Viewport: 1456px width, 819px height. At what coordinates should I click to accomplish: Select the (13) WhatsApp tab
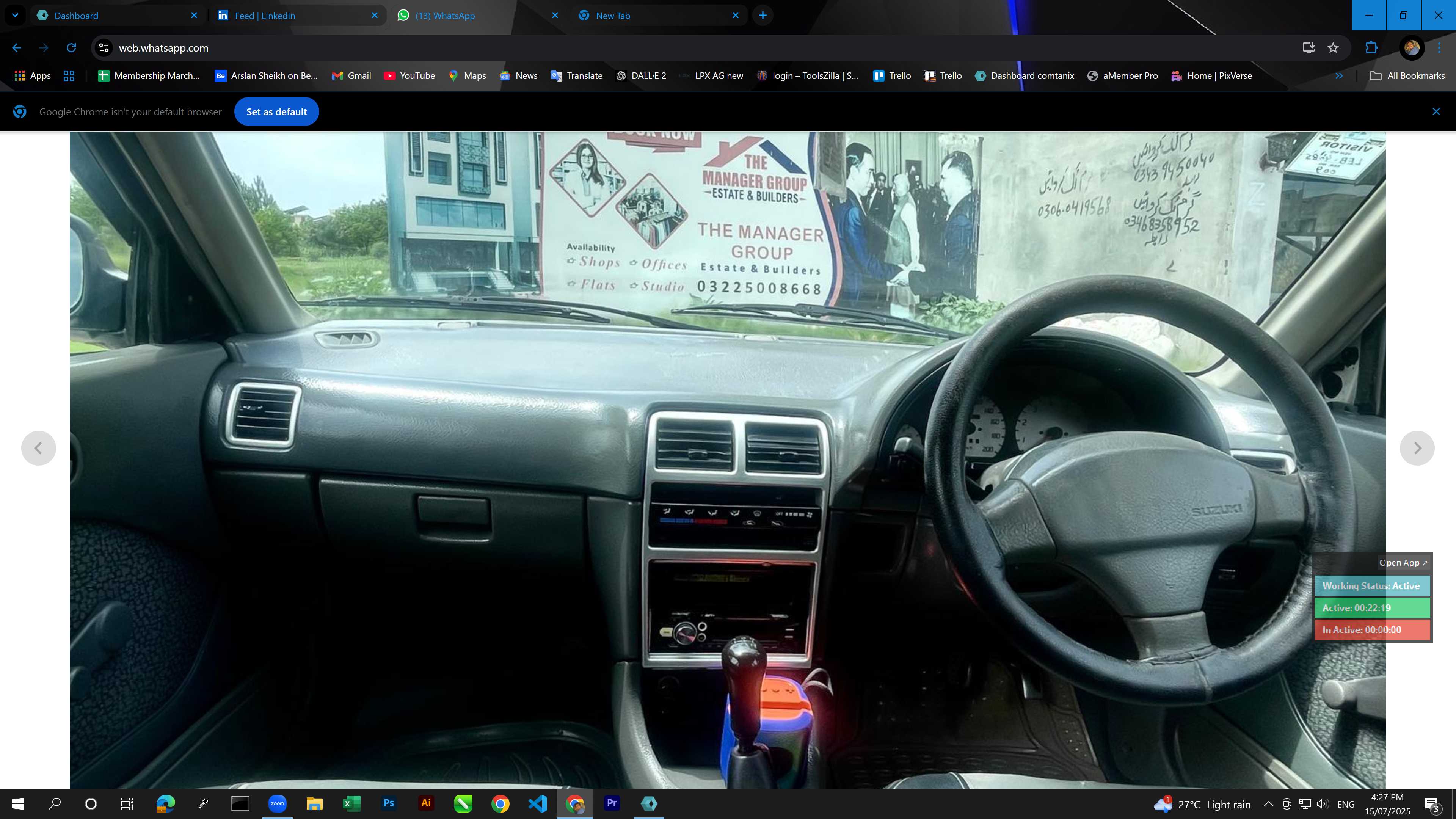(478, 15)
